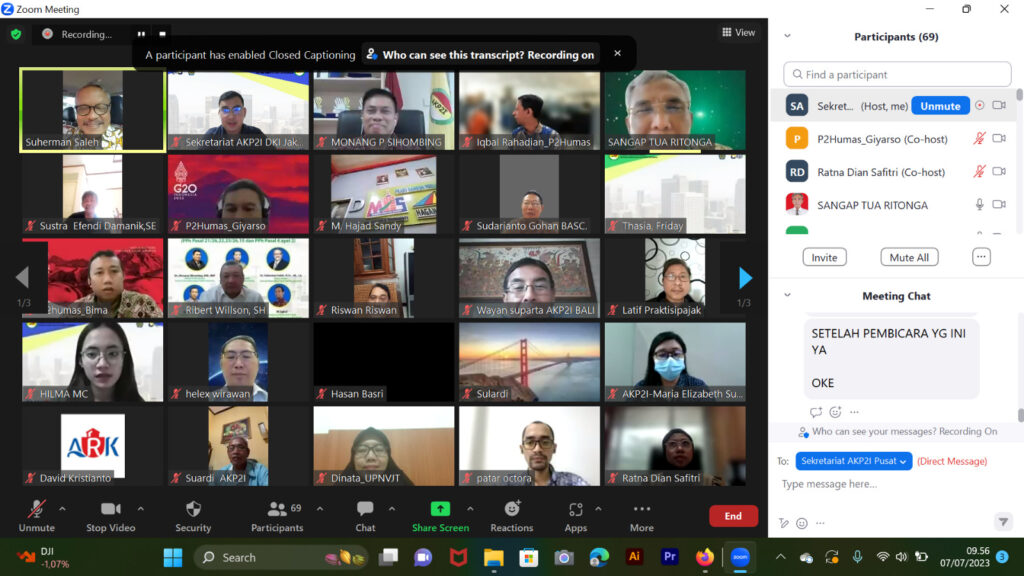Open the Apps icon in toolbar
Image resolution: width=1024 pixels, height=576 pixels.
click(x=575, y=510)
